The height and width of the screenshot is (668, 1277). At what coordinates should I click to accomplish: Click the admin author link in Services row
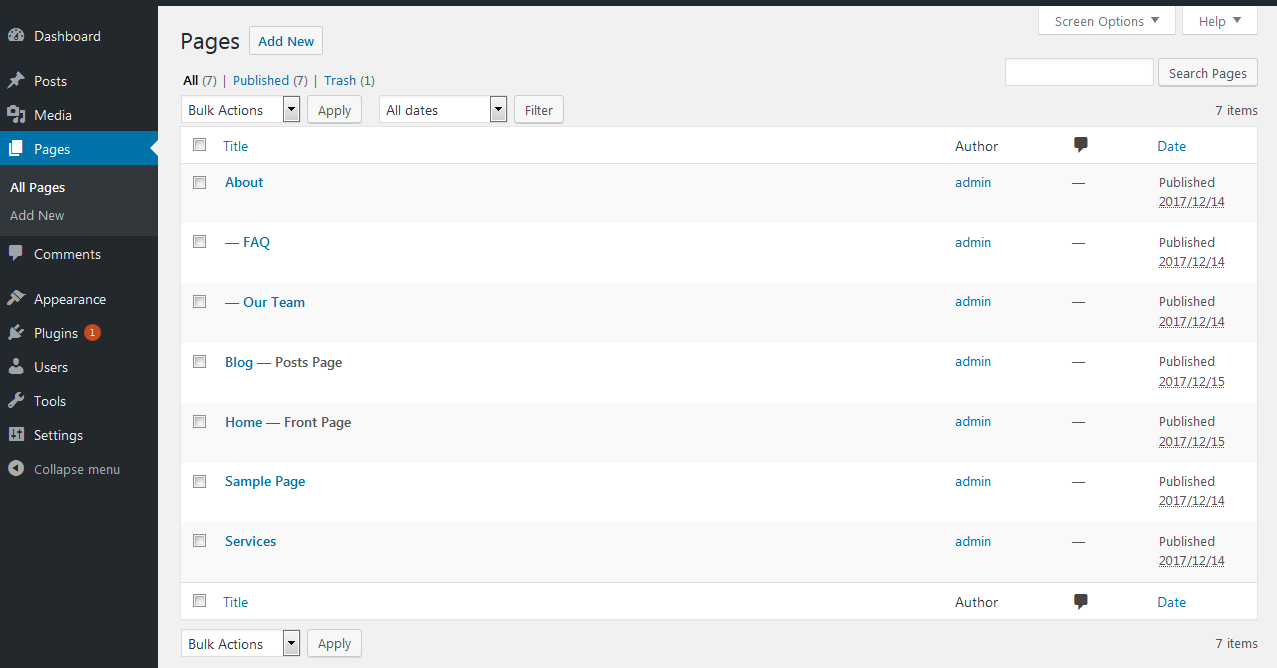tap(973, 541)
